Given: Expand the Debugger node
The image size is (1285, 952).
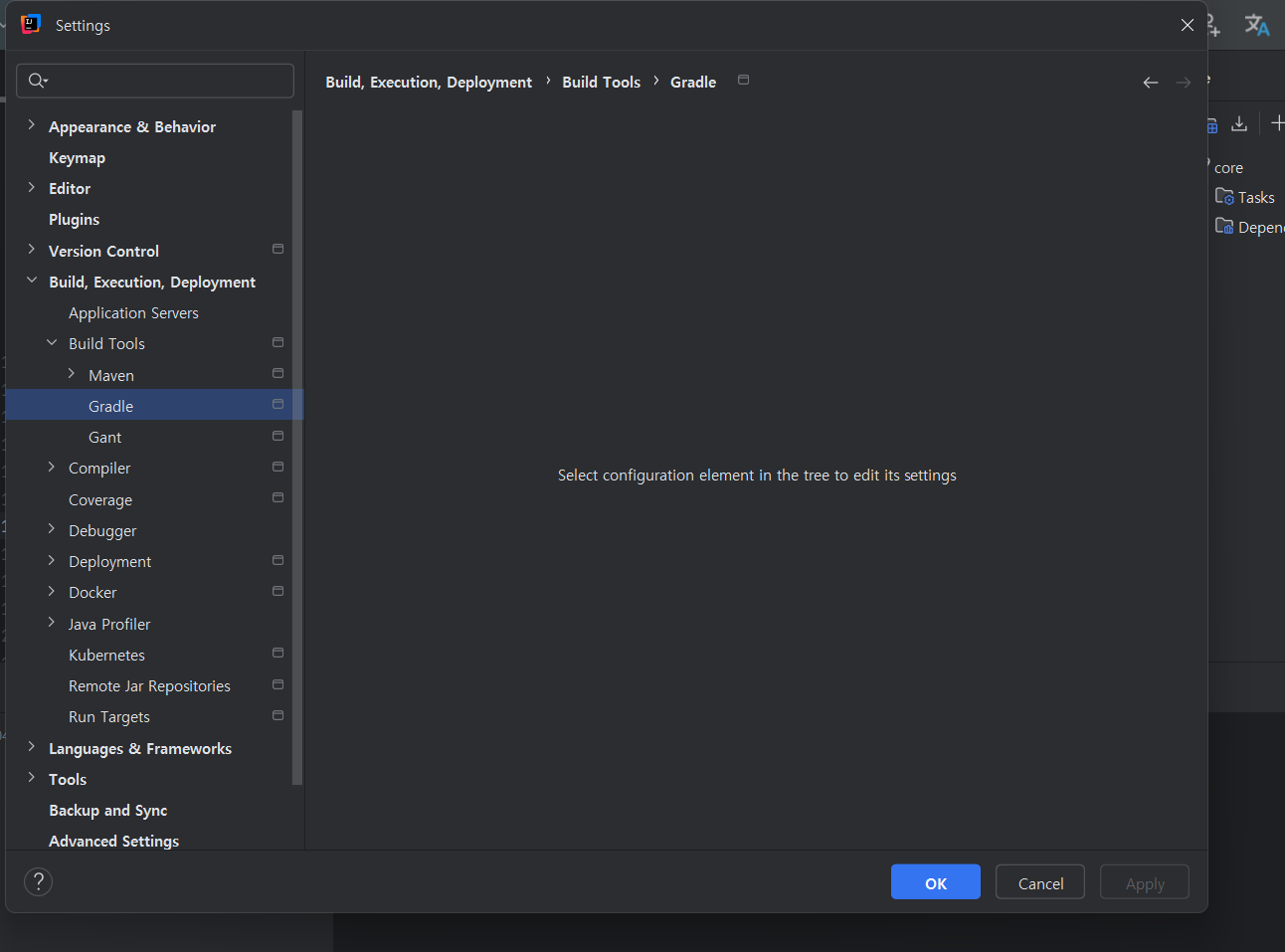Looking at the screenshot, I should pos(52,529).
